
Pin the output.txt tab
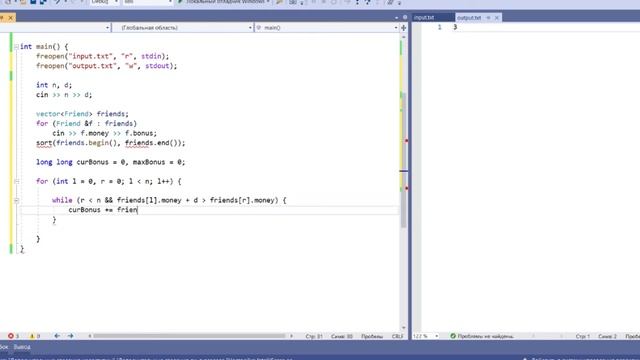pyautogui.click(x=488, y=18)
